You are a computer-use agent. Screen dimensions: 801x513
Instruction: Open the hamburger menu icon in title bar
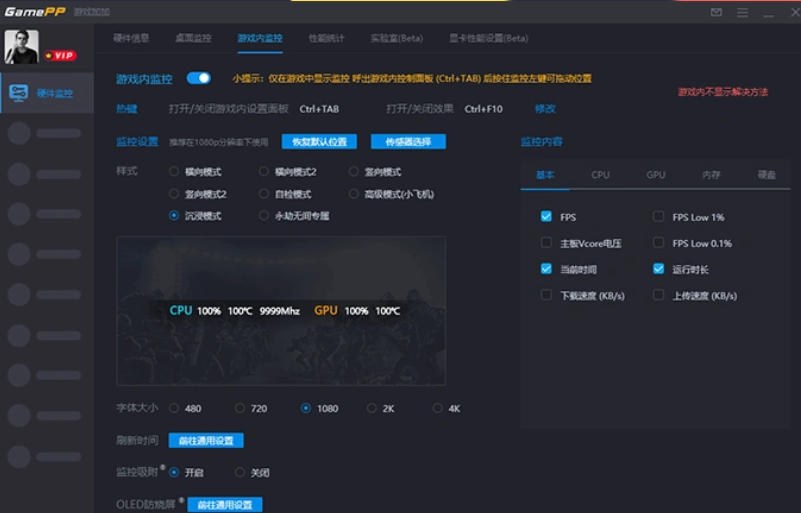pos(742,12)
